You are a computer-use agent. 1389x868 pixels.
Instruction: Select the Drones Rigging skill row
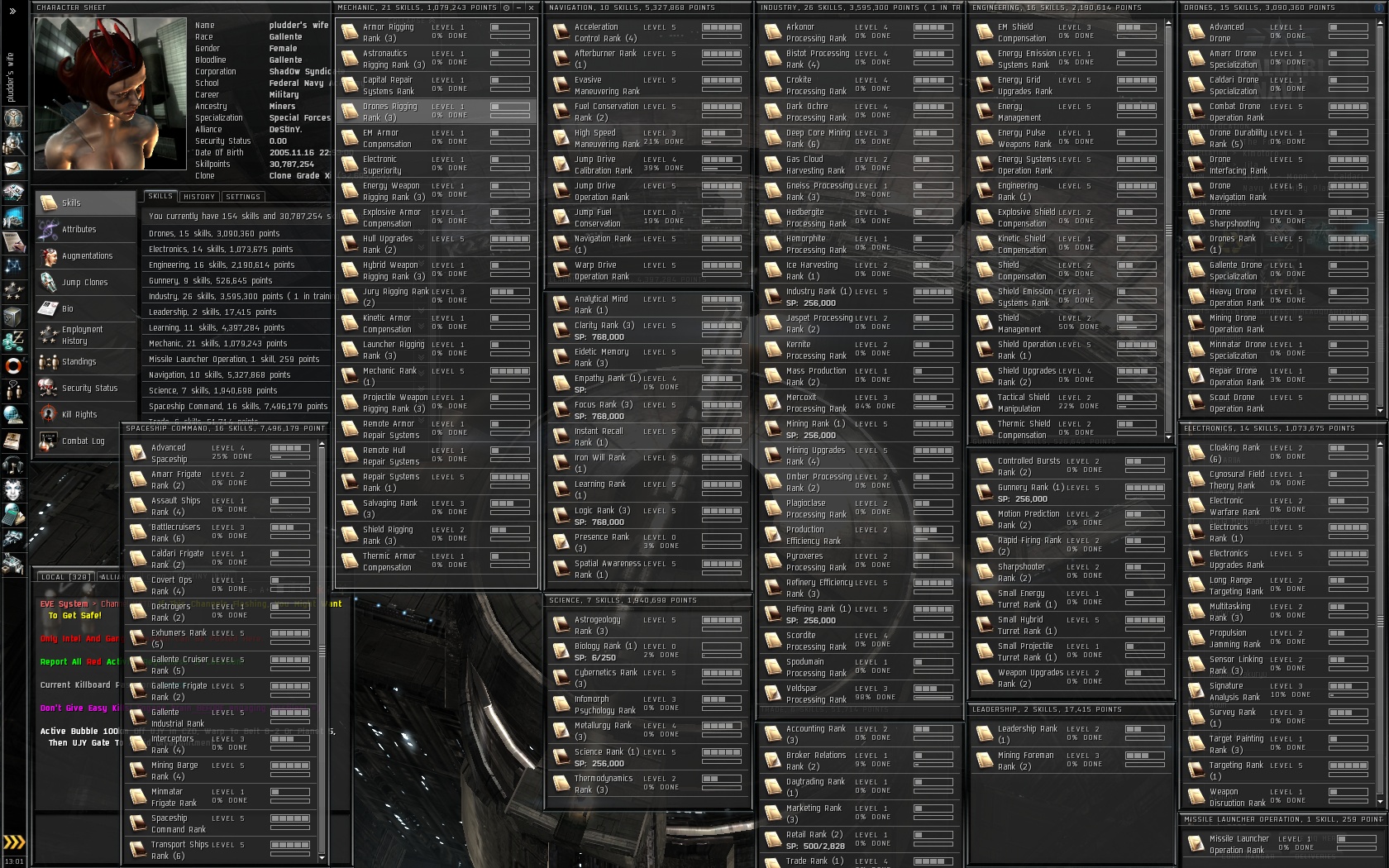(437, 112)
